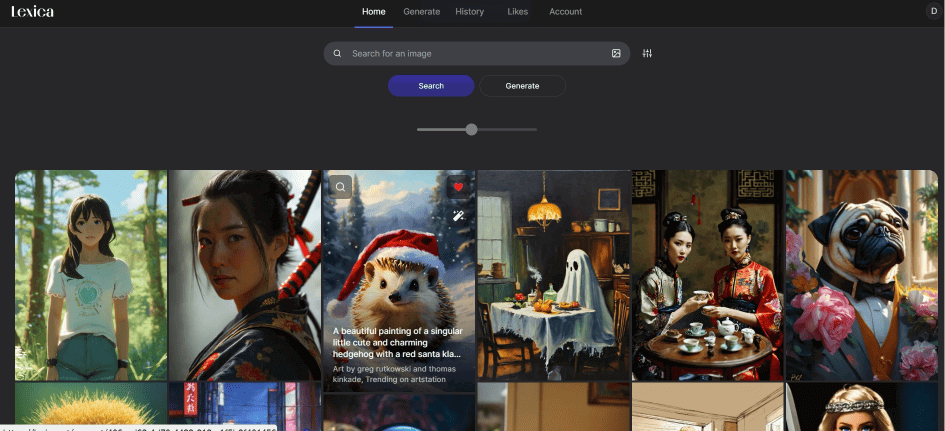
Task: Click the search-by-image upload icon
Action: pos(616,54)
